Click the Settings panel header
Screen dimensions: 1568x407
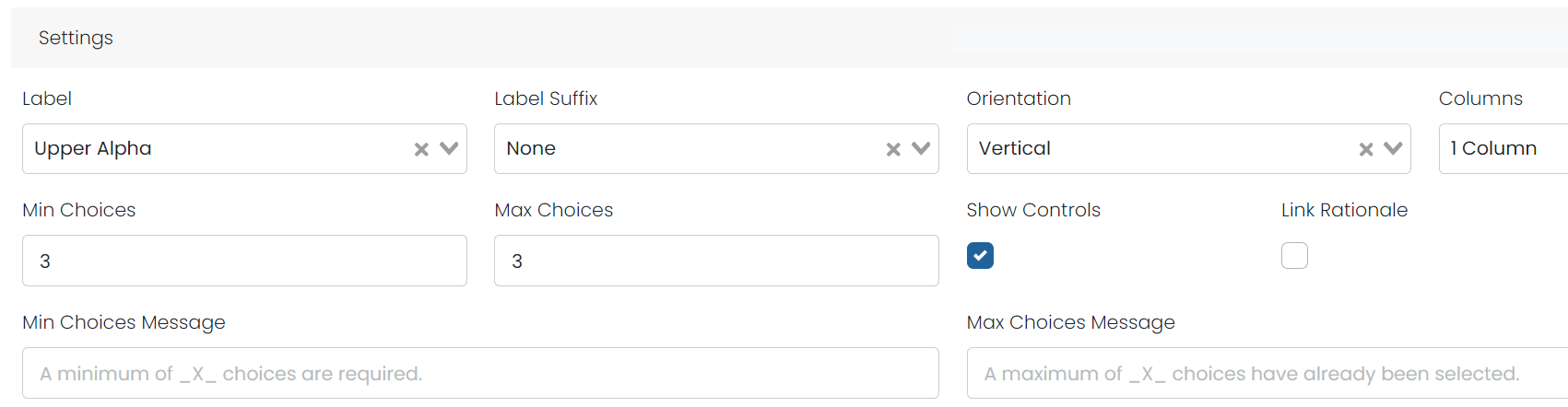click(x=789, y=38)
